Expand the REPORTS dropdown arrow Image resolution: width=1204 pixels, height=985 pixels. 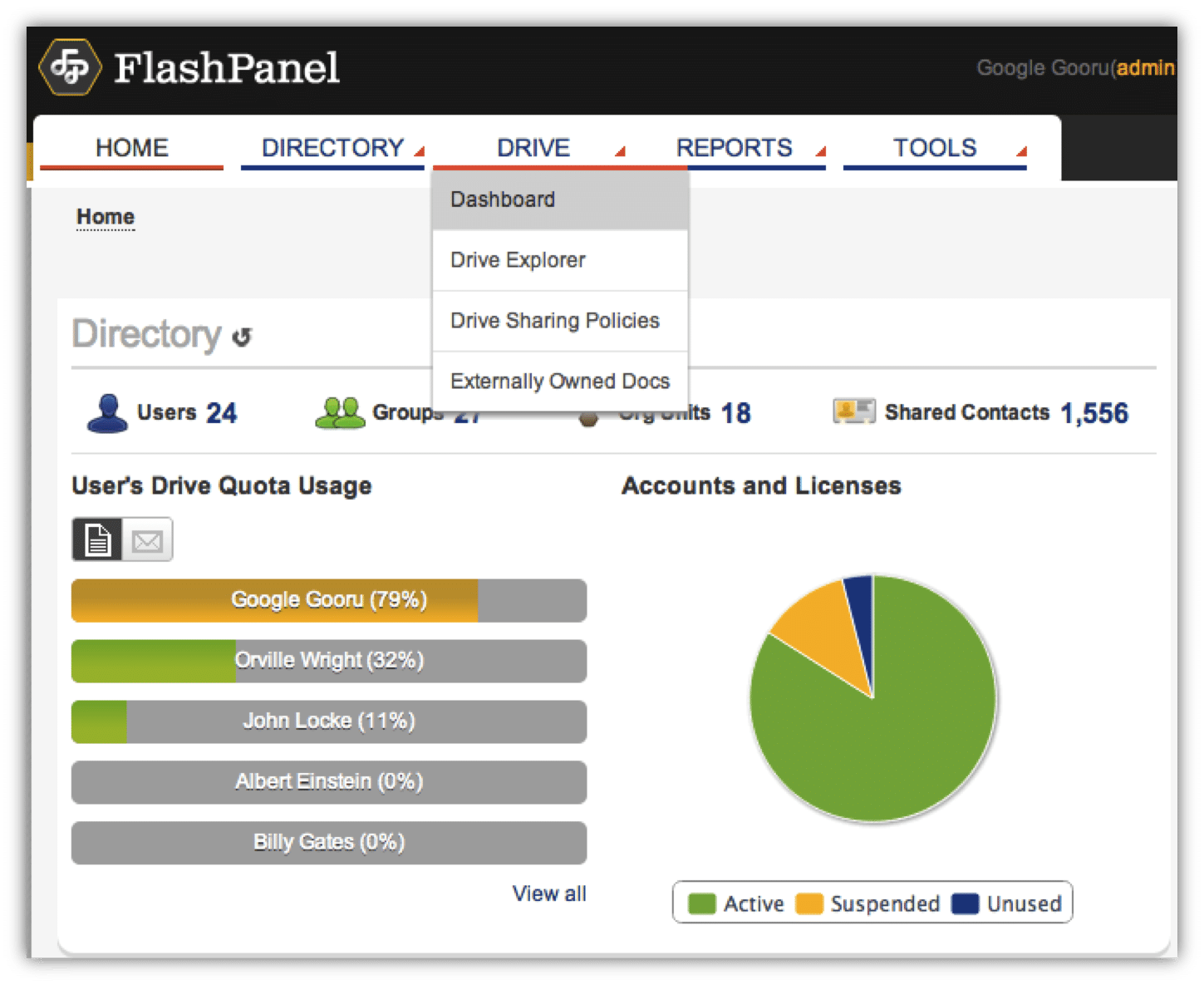(821, 151)
